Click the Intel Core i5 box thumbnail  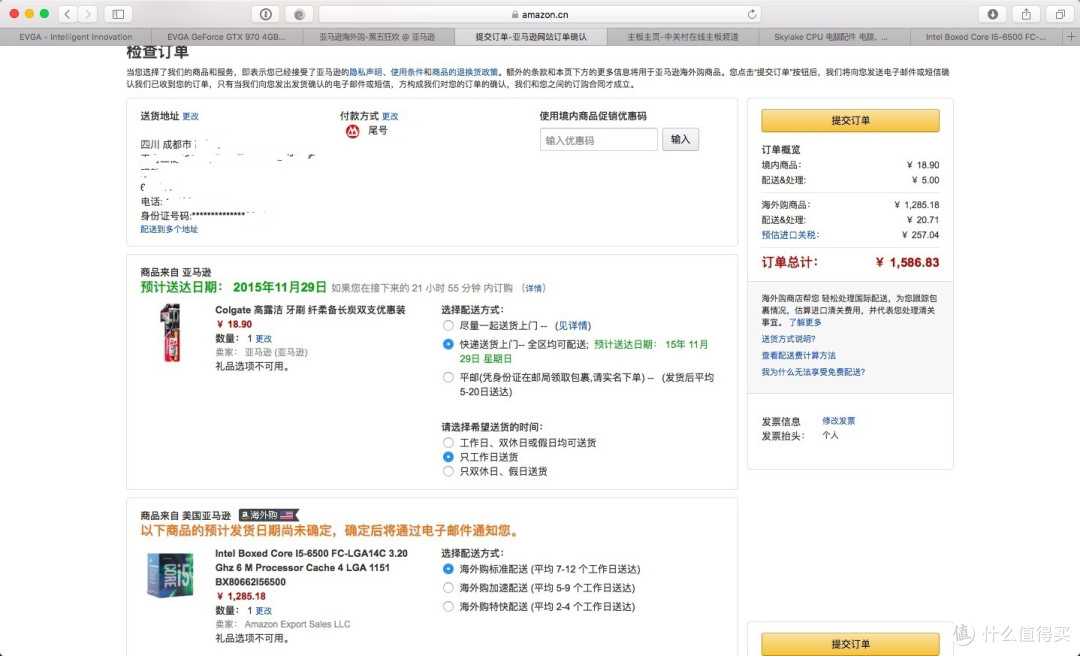[x=169, y=575]
